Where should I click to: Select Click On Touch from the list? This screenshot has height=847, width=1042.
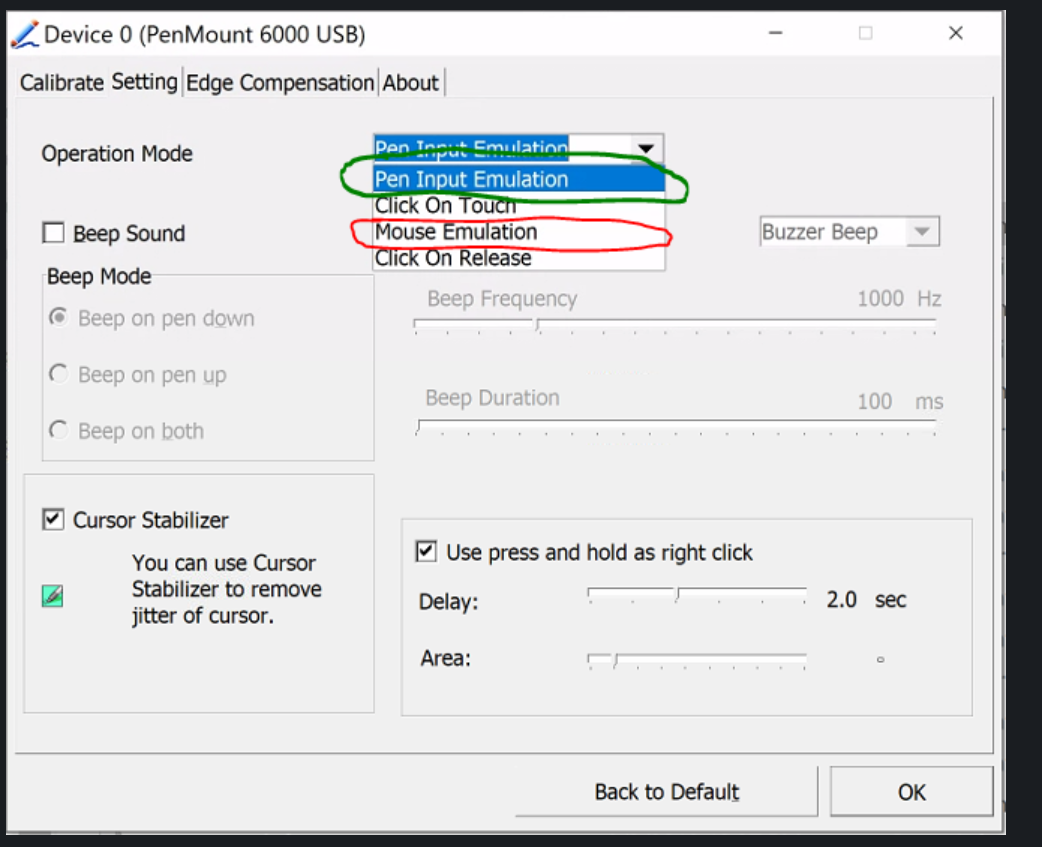445,206
